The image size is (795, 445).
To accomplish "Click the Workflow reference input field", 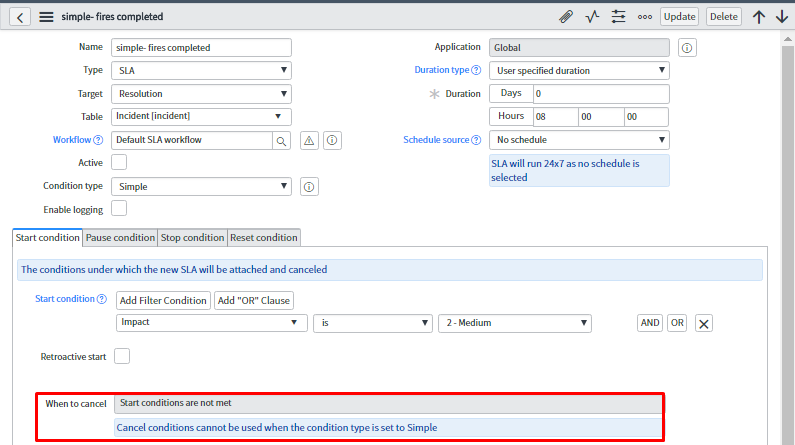I will [192, 140].
